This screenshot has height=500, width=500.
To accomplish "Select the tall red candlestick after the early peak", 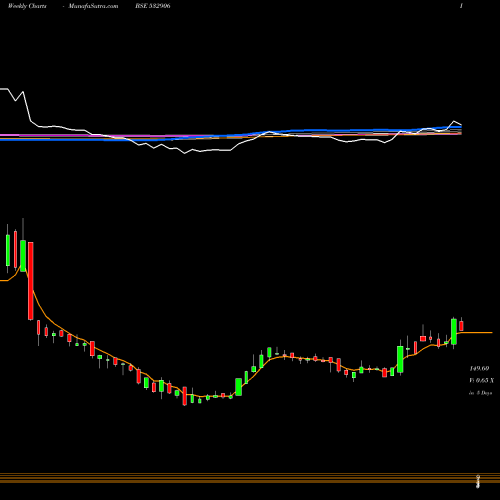I will tap(31, 281).
